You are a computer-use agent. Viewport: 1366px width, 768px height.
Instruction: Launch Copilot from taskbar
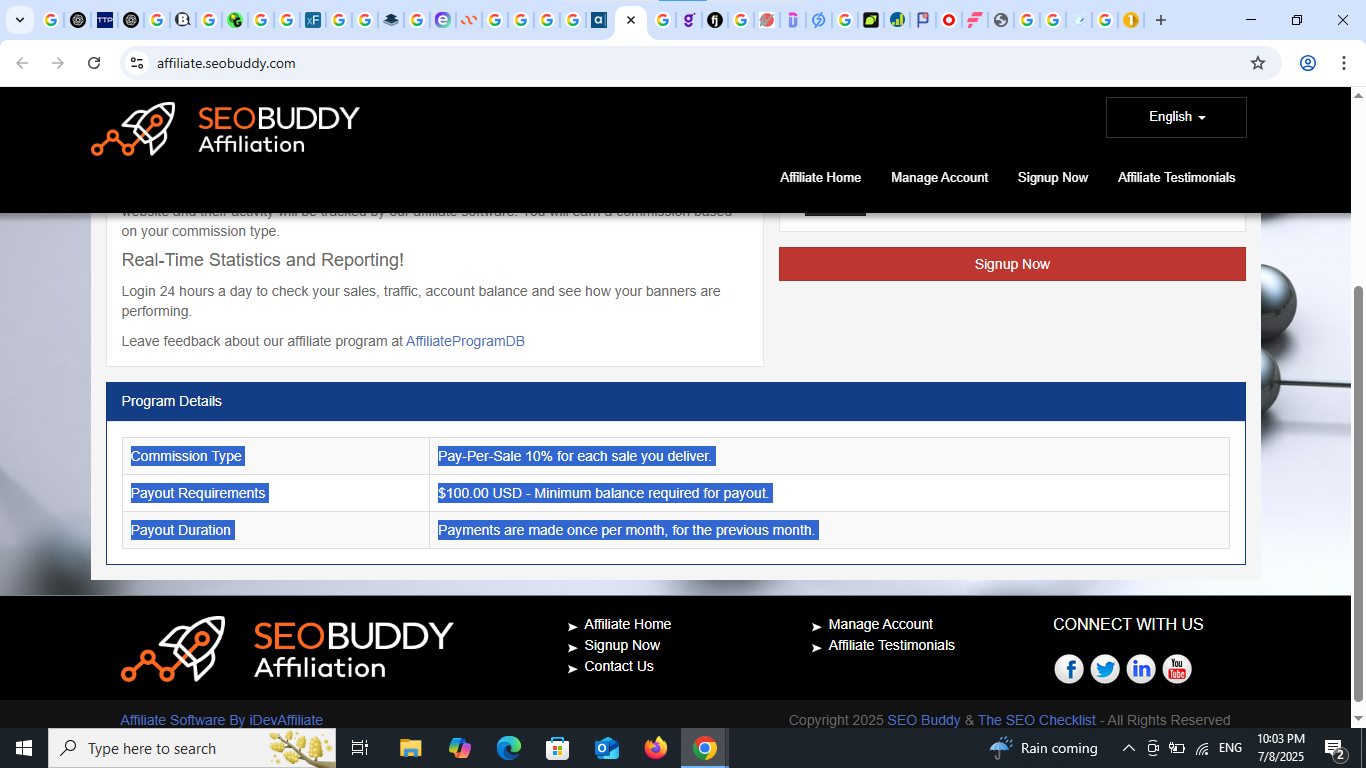tap(460, 748)
